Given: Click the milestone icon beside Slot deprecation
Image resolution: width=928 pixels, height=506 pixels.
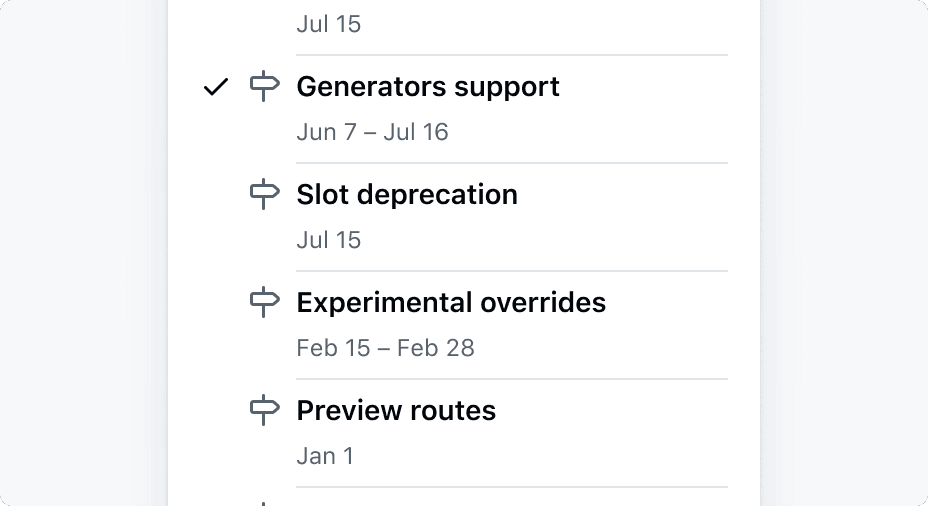Looking at the screenshot, I should coord(263,195).
